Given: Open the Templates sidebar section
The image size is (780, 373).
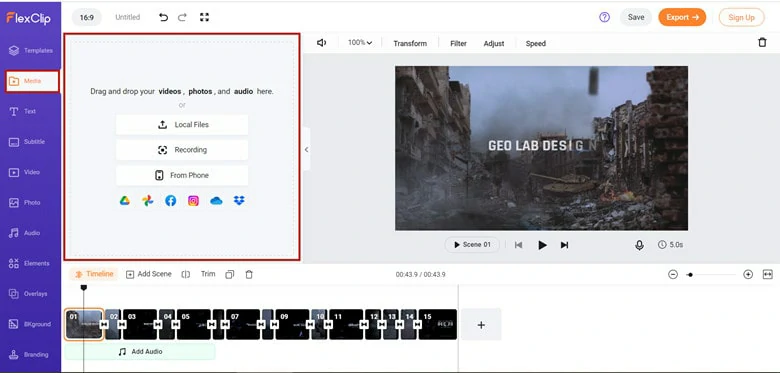Looking at the screenshot, I should tap(30, 50).
